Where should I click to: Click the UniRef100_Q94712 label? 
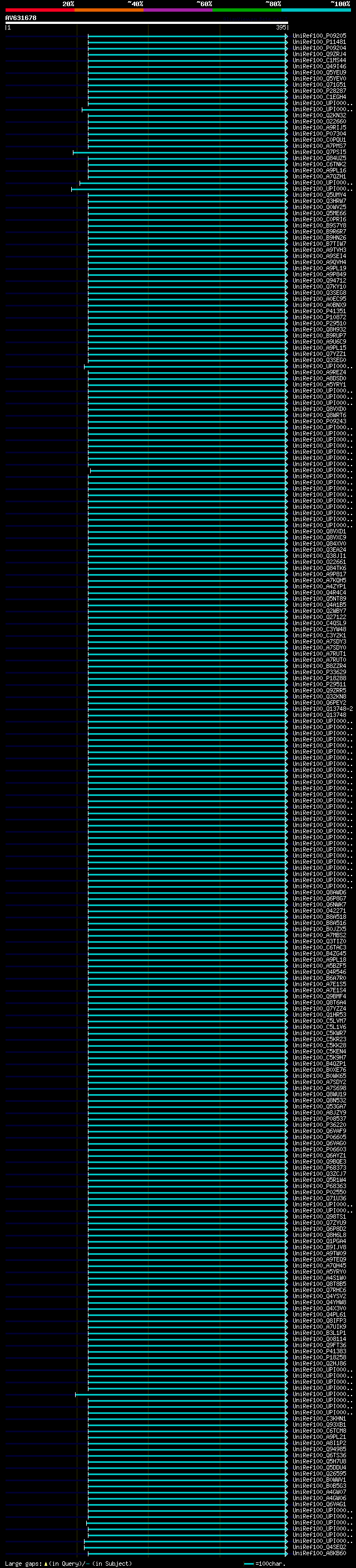[319, 280]
